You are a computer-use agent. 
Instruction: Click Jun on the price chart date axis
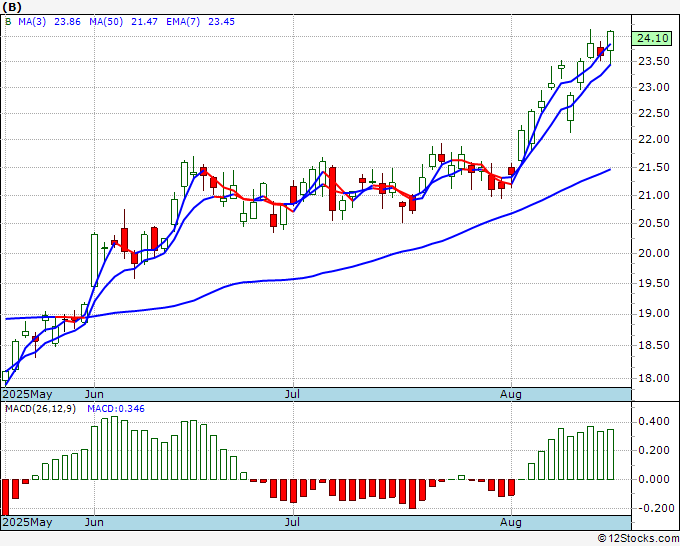coord(94,394)
